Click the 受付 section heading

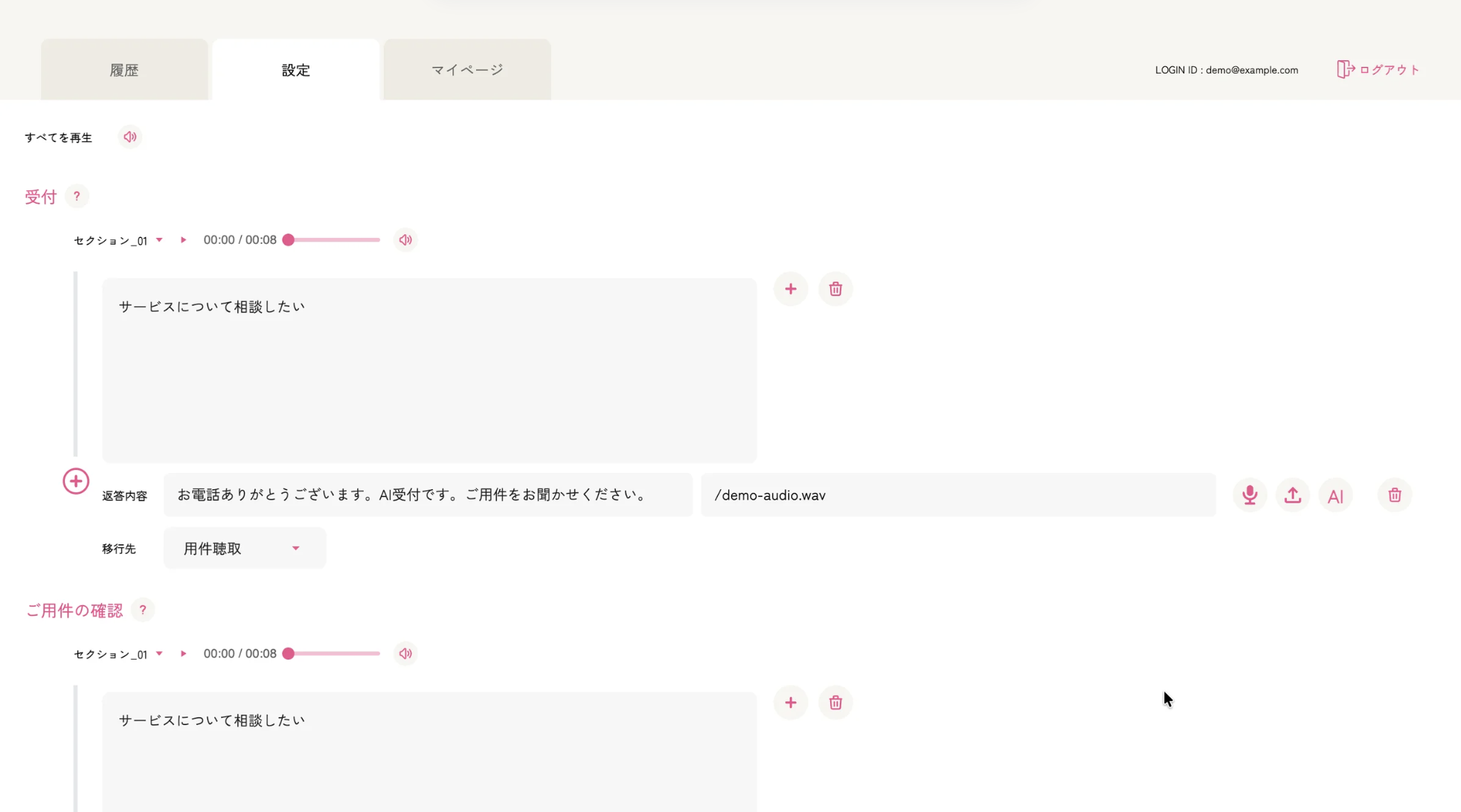pyautogui.click(x=41, y=197)
